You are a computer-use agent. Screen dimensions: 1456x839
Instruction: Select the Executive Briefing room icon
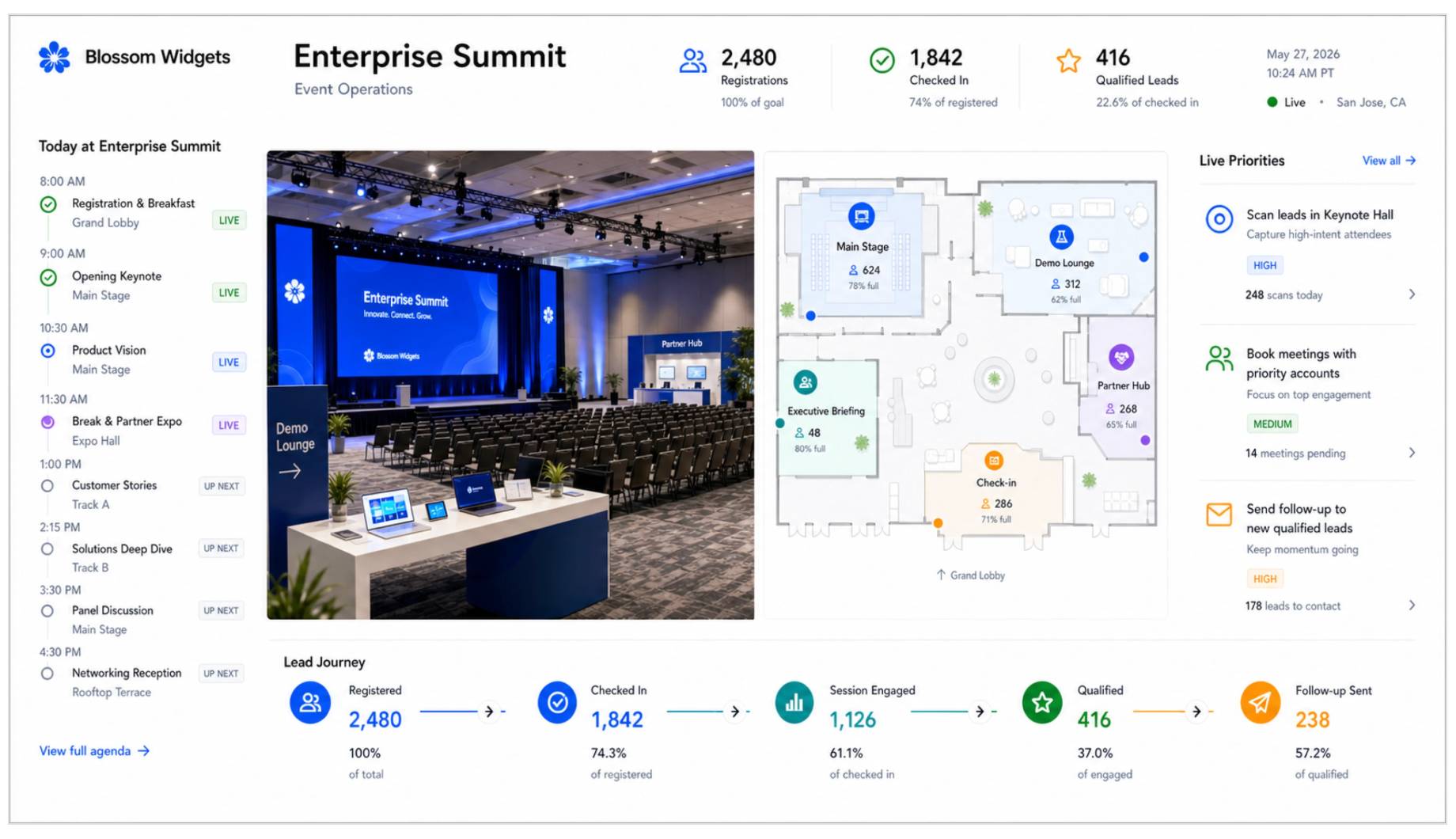coord(806,383)
